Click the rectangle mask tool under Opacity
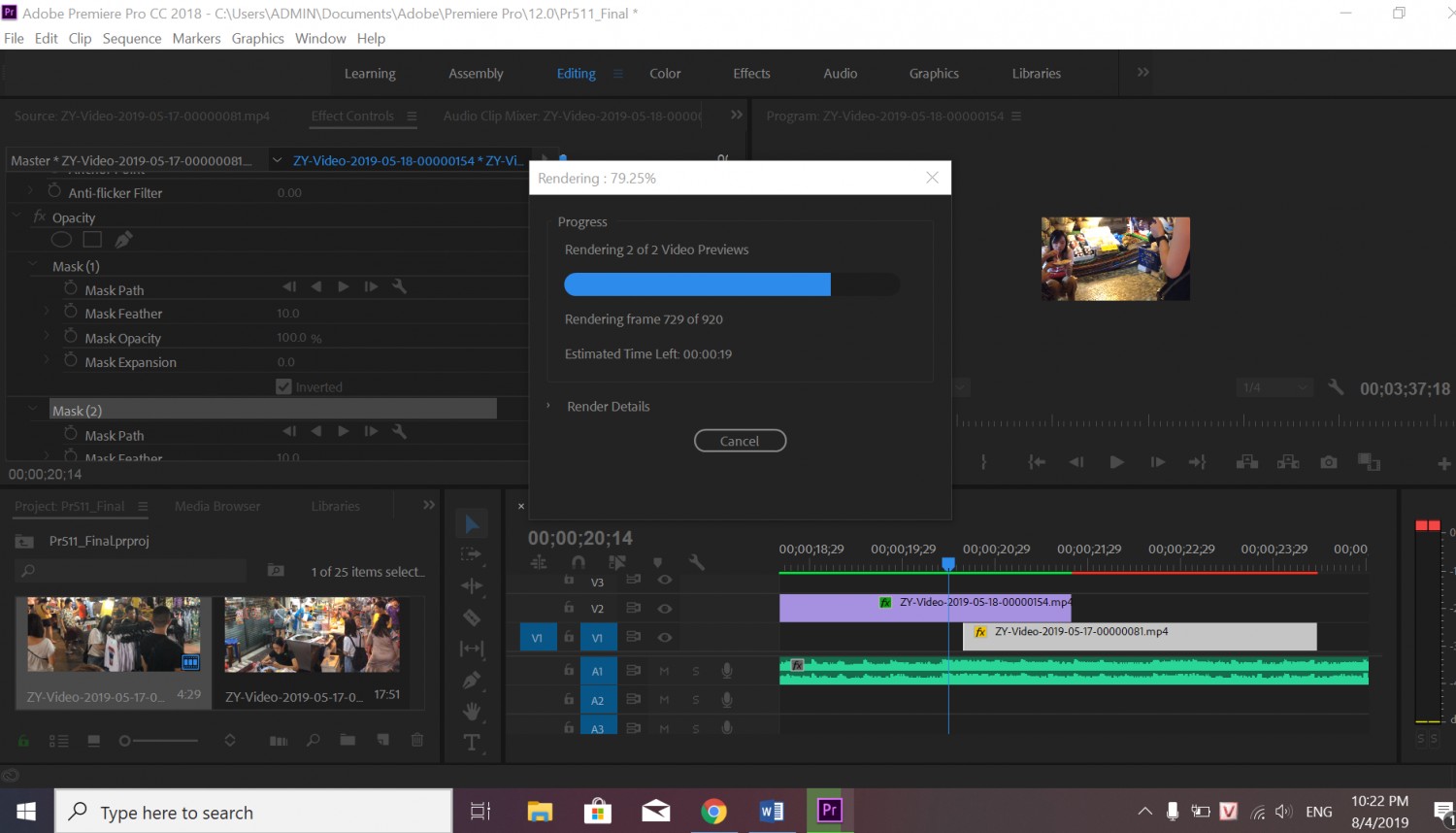This screenshot has width=1456, height=833. (92, 240)
